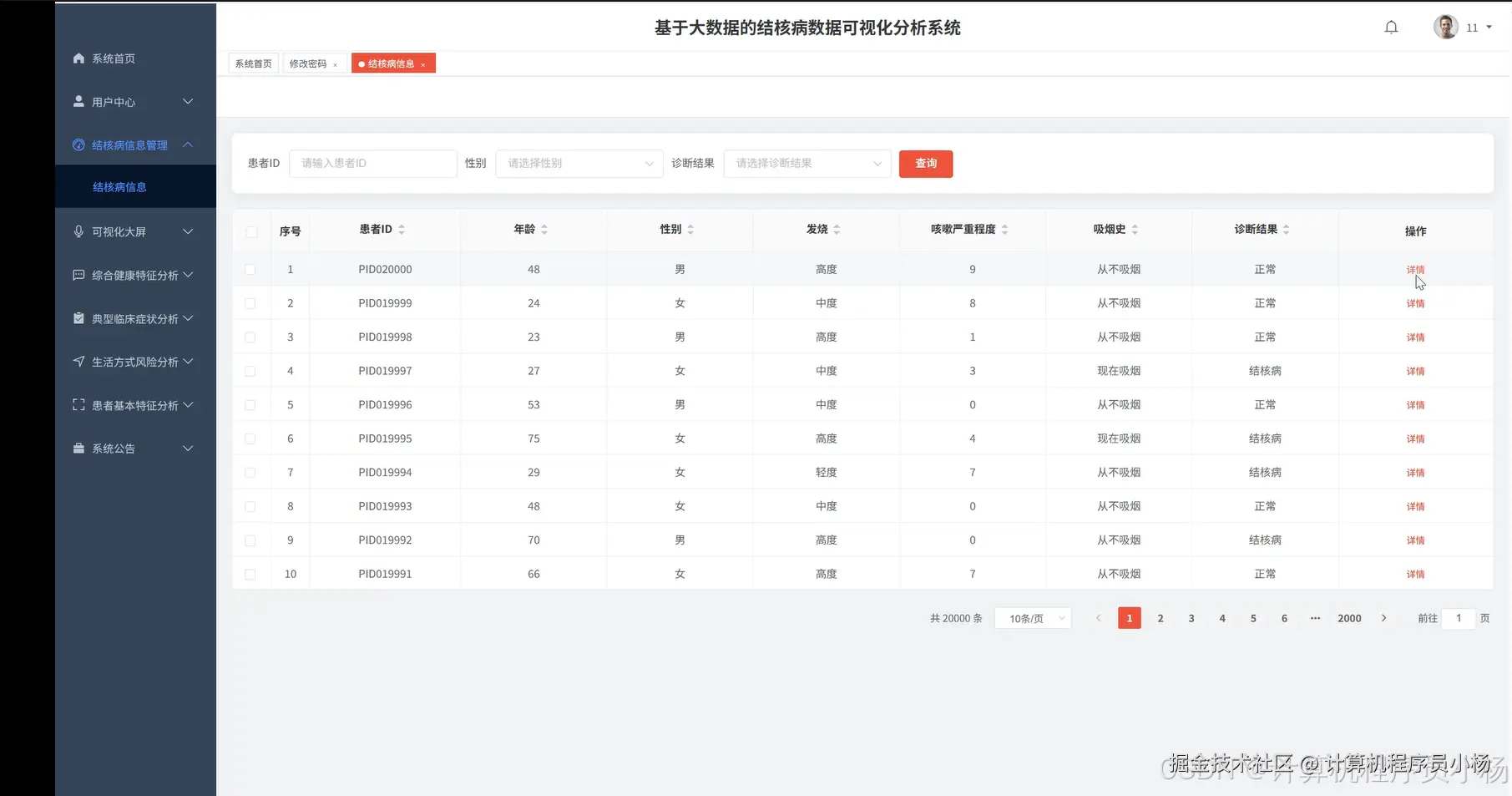The image size is (1512, 796).
Task: Switch to the 系统首页 tab
Action: (x=253, y=63)
